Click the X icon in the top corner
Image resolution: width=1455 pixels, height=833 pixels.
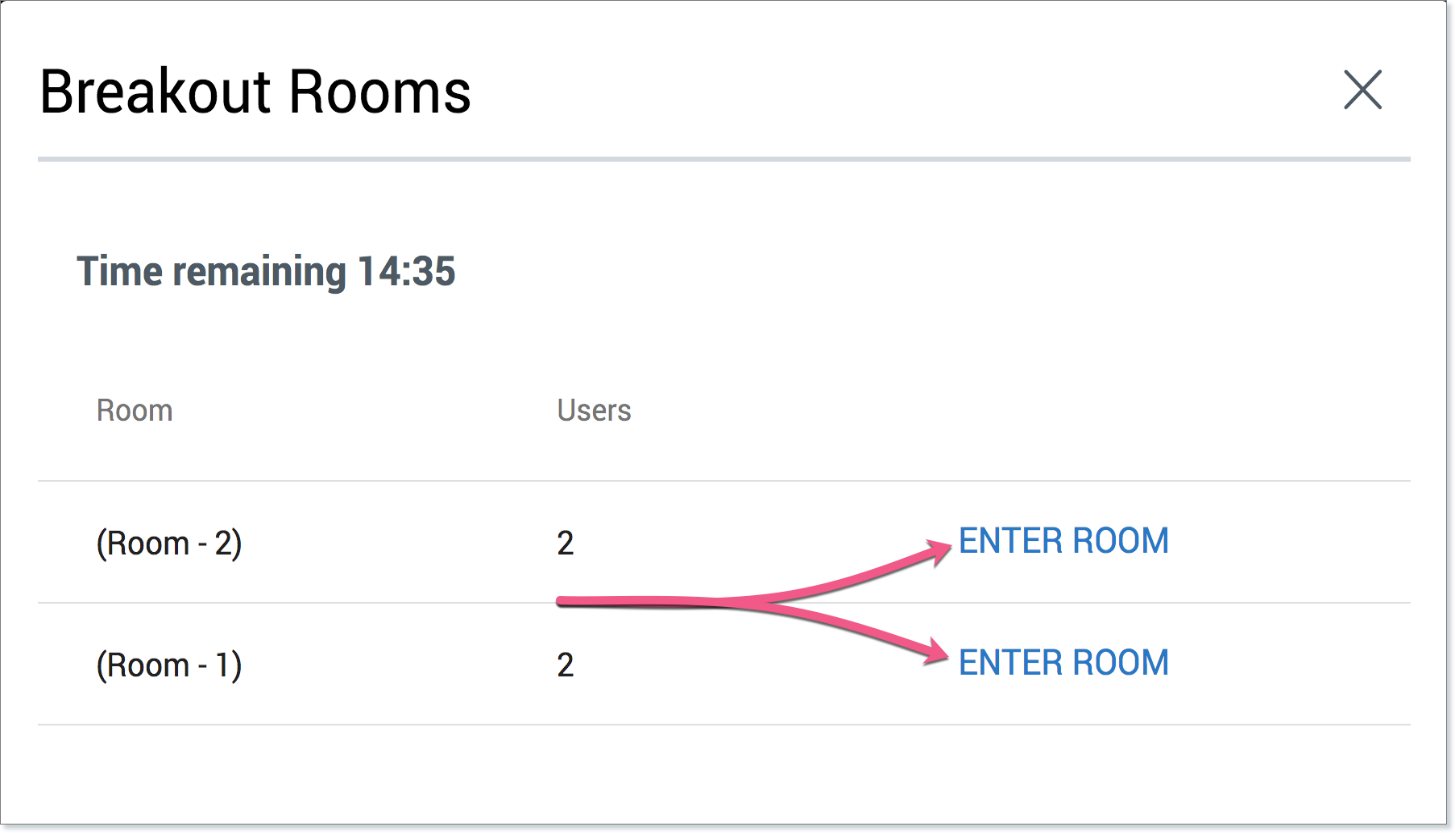[x=1363, y=90]
